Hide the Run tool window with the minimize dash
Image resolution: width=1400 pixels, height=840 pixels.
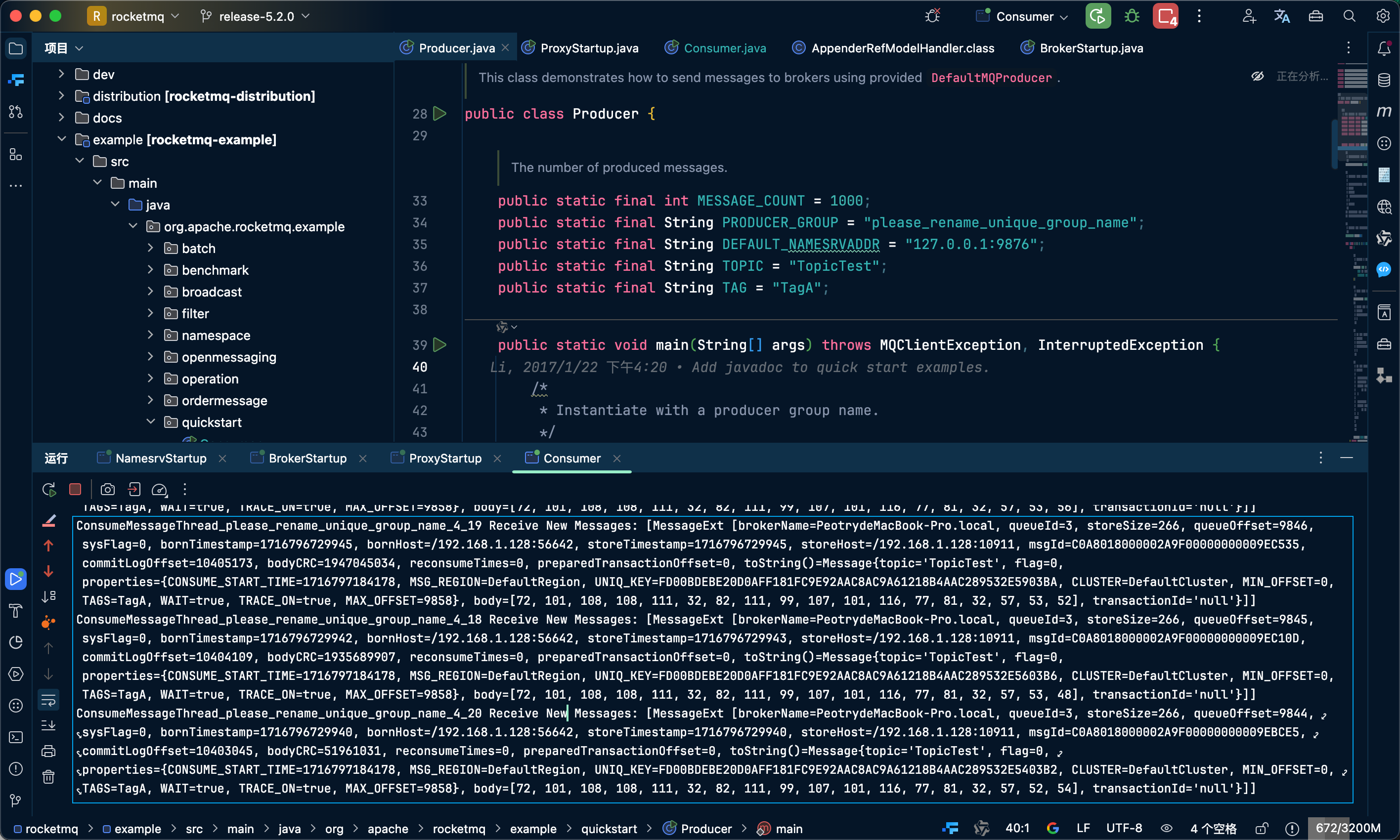[x=1346, y=458]
